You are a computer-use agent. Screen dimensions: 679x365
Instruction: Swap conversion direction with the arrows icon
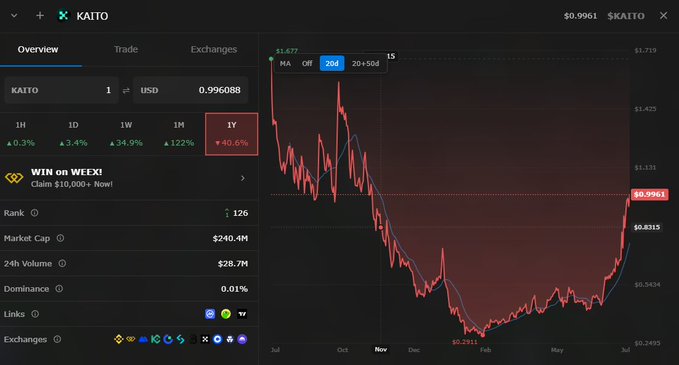(126, 90)
